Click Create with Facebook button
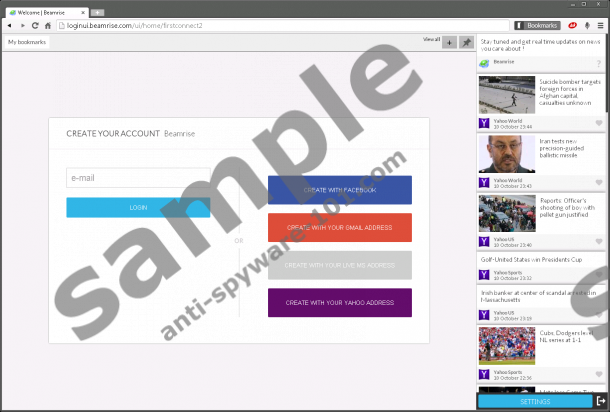Screen dimensions: 610x412 pos(340,190)
